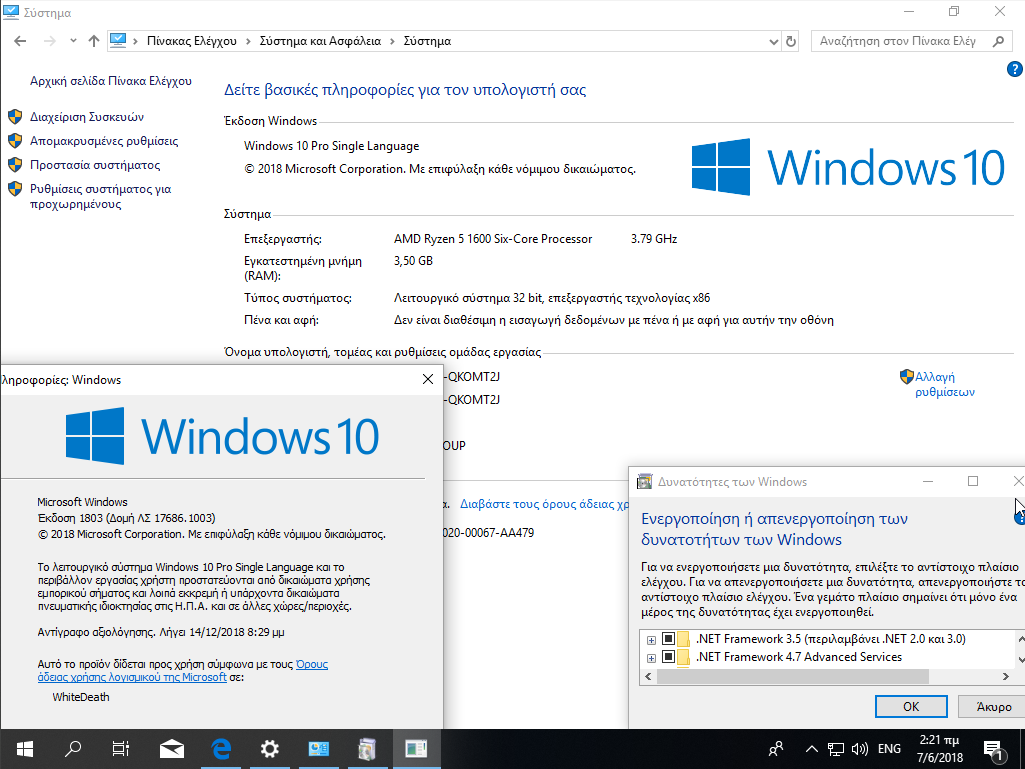Open the Action Center notifications icon
1025x769 pixels.
click(x=994, y=749)
